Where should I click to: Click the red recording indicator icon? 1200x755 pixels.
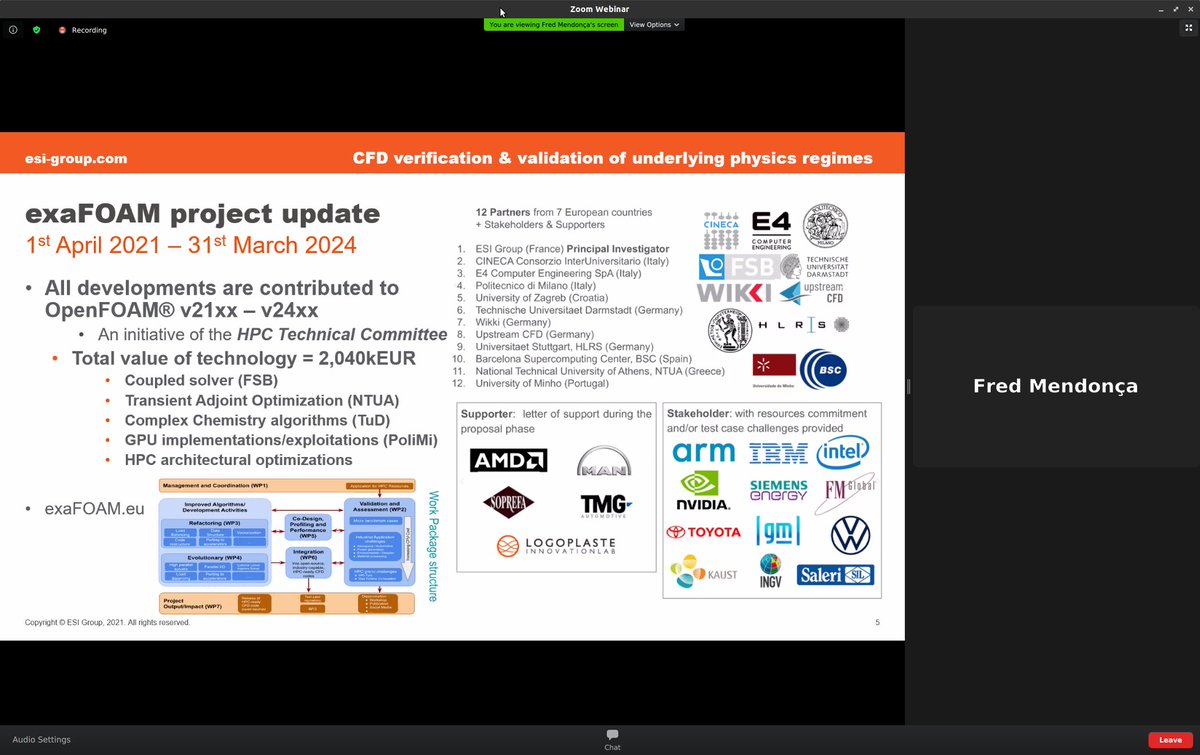[62, 30]
